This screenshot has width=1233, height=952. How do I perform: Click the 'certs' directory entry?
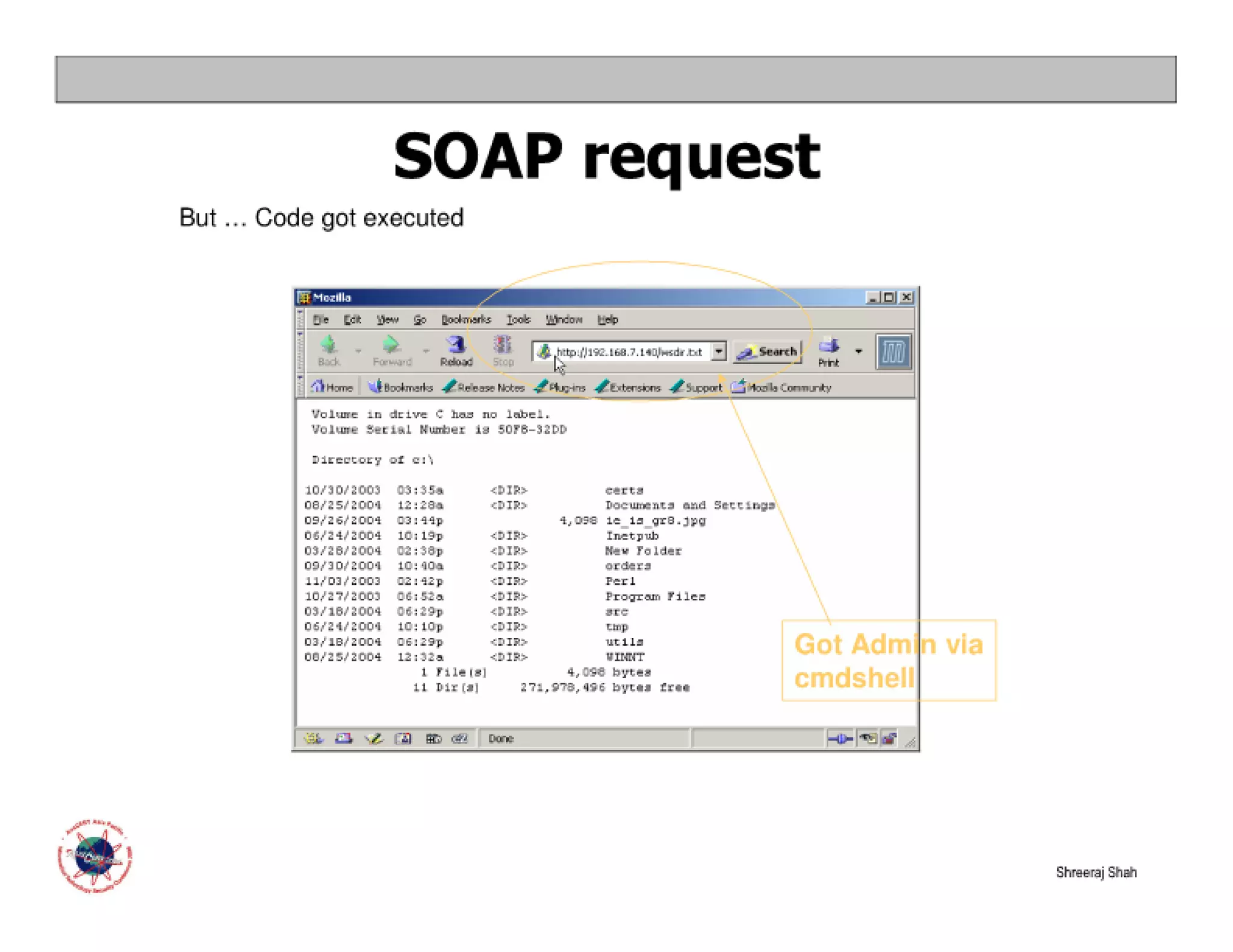pyautogui.click(x=624, y=490)
